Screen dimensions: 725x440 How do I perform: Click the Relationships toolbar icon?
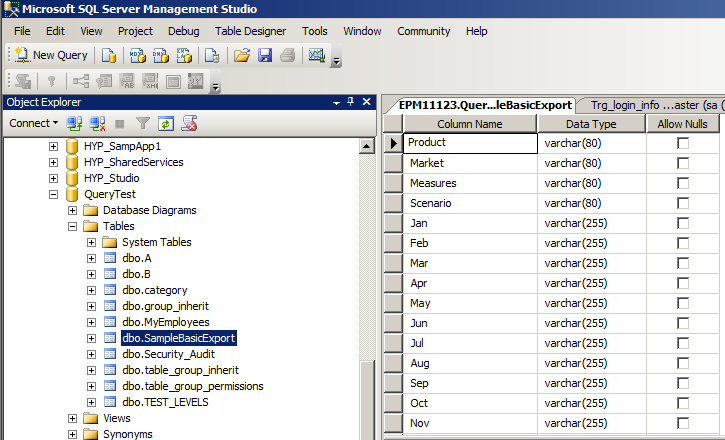point(81,81)
